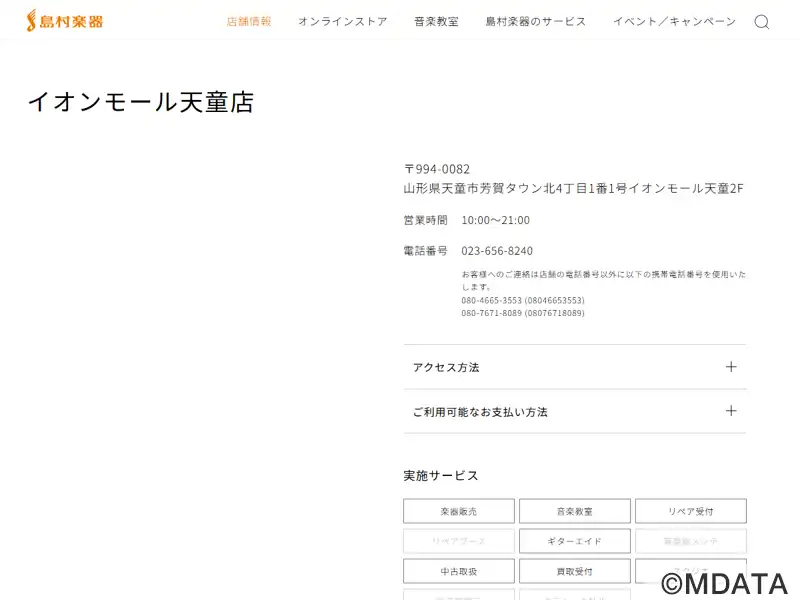Expand アクセス方法 with its plus icon

pyautogui.click(x=731, y=367)
